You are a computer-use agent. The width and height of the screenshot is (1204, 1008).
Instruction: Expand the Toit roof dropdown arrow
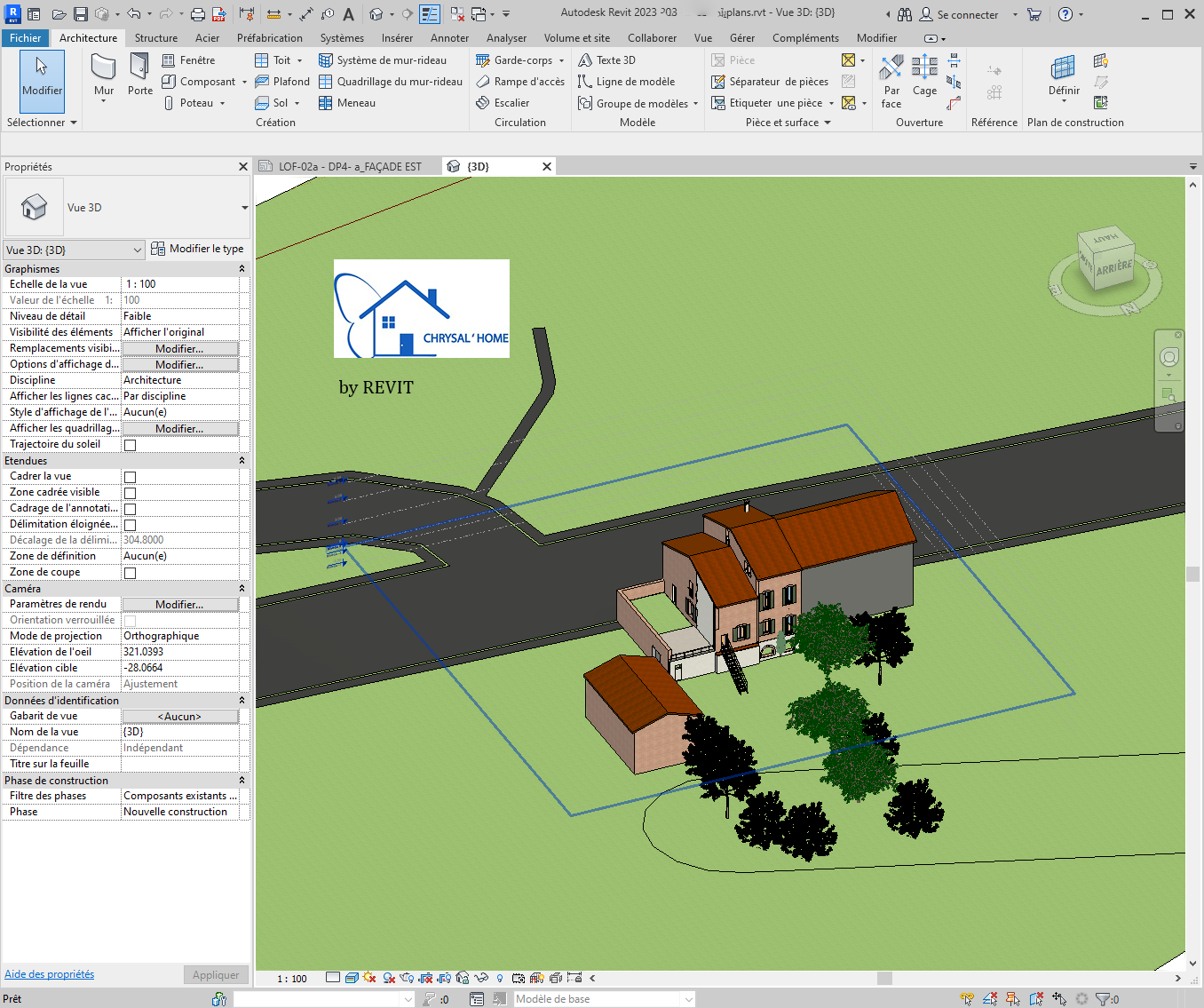(299, 60)
